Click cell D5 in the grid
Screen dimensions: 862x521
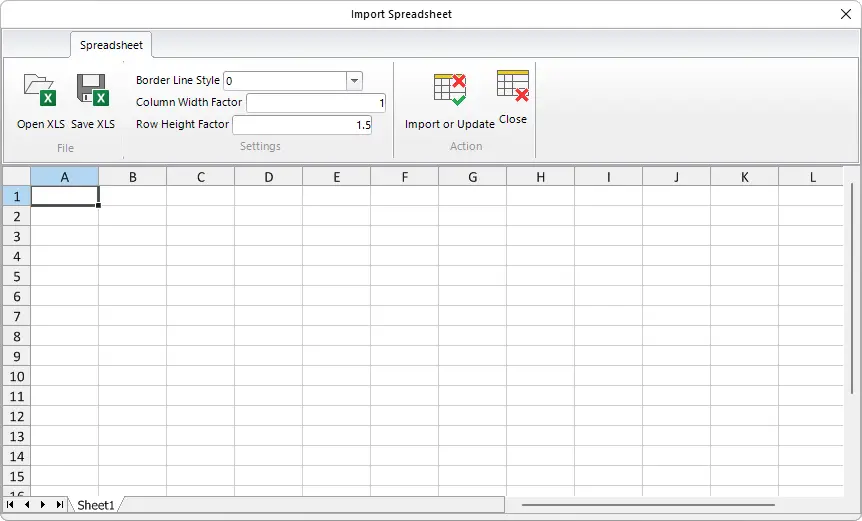[269, 276]
